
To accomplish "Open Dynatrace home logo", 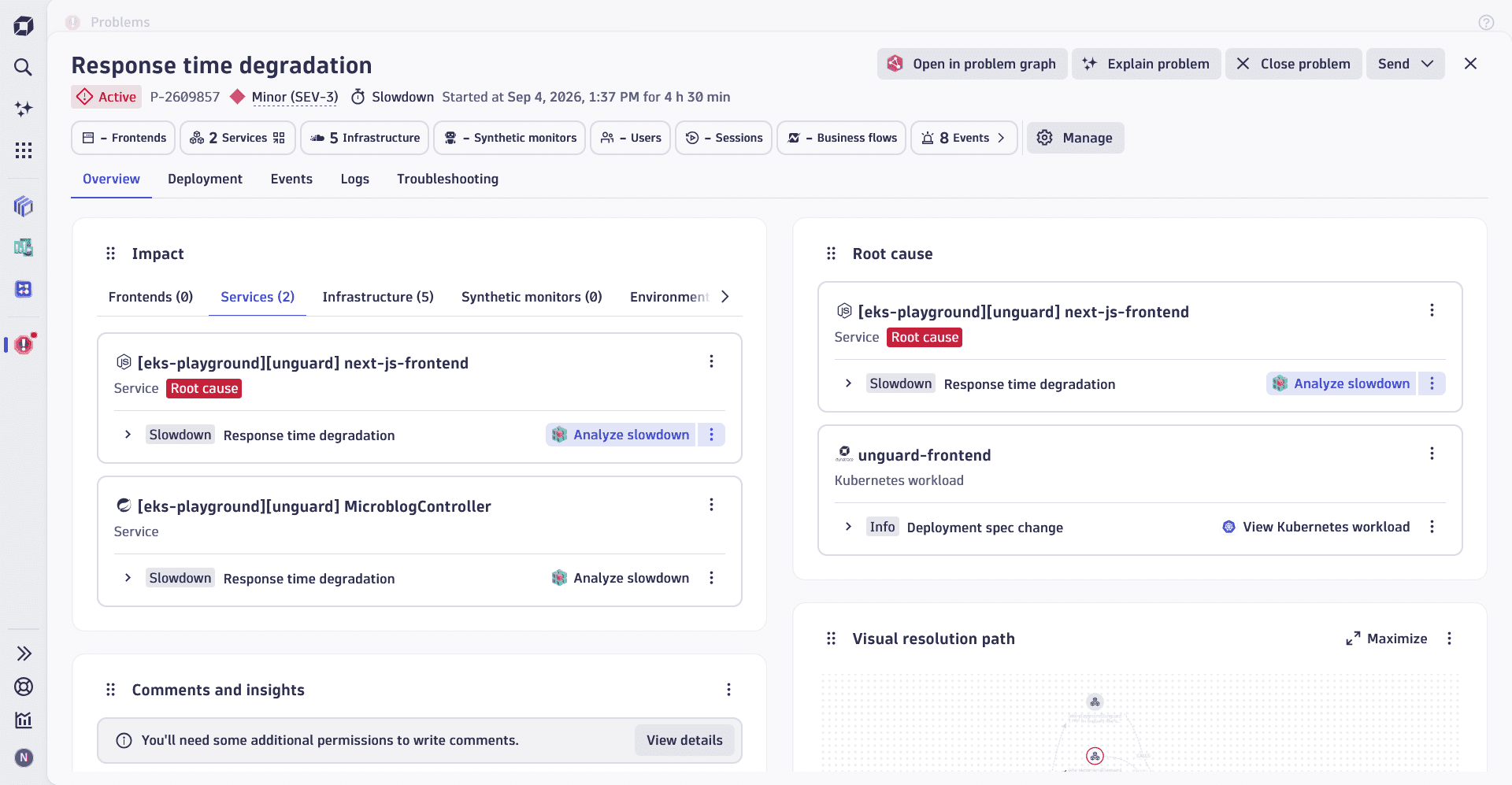I will (x=24, y=25).
